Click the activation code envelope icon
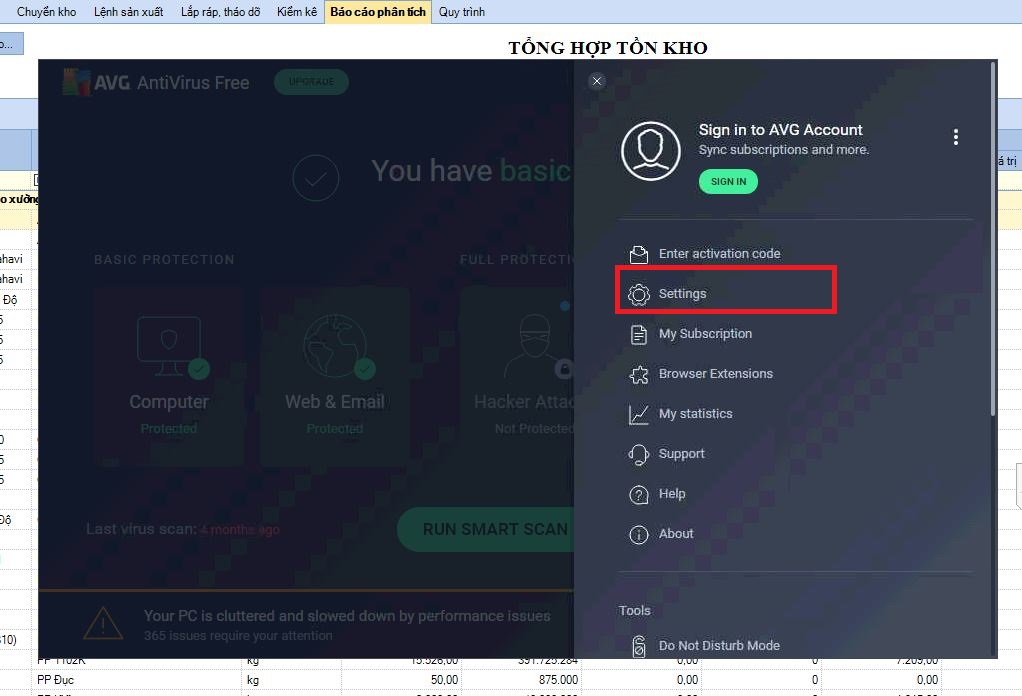Screen dimensions: 1022x696 639,254
